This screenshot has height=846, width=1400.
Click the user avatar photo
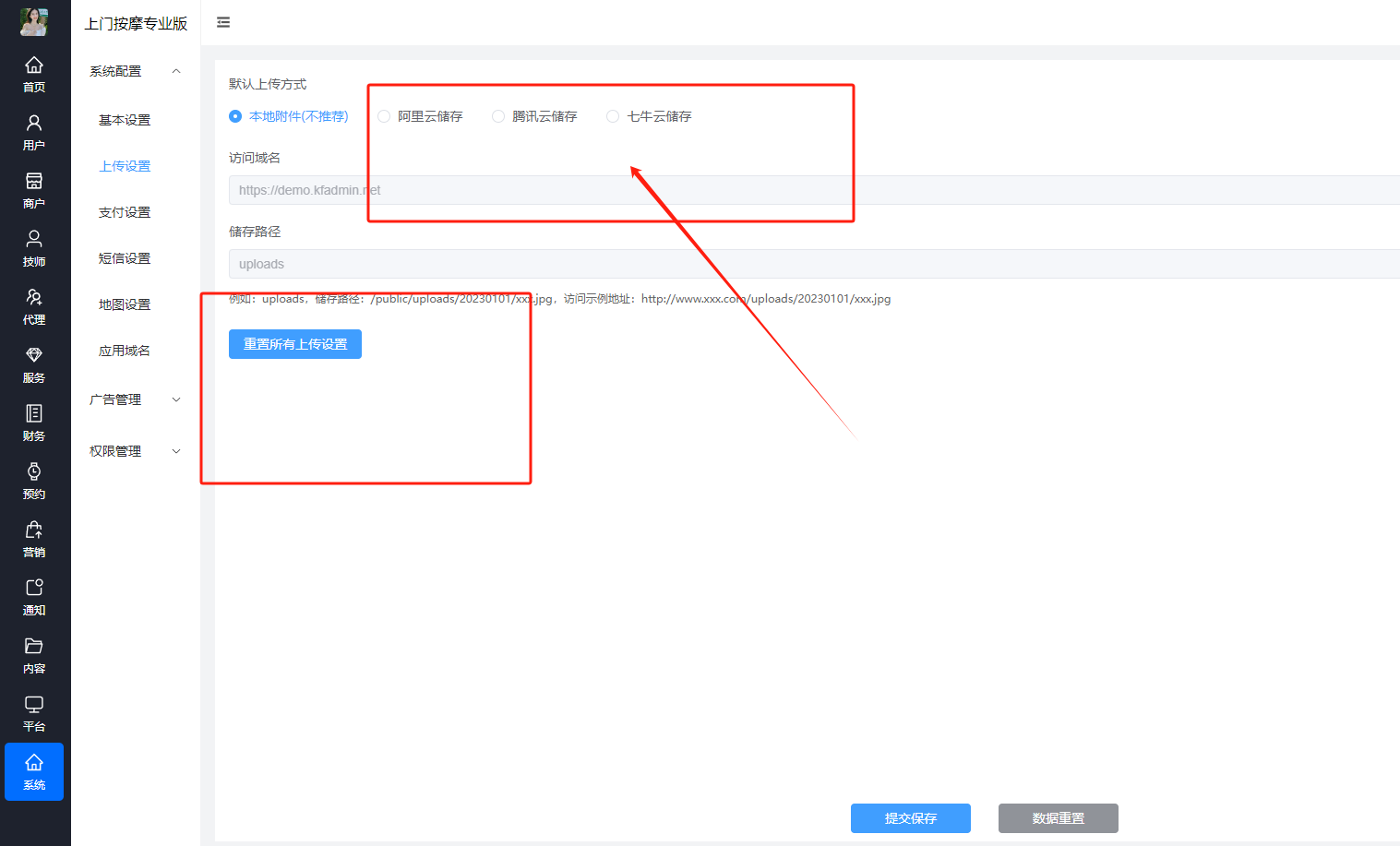click(34, 22)
